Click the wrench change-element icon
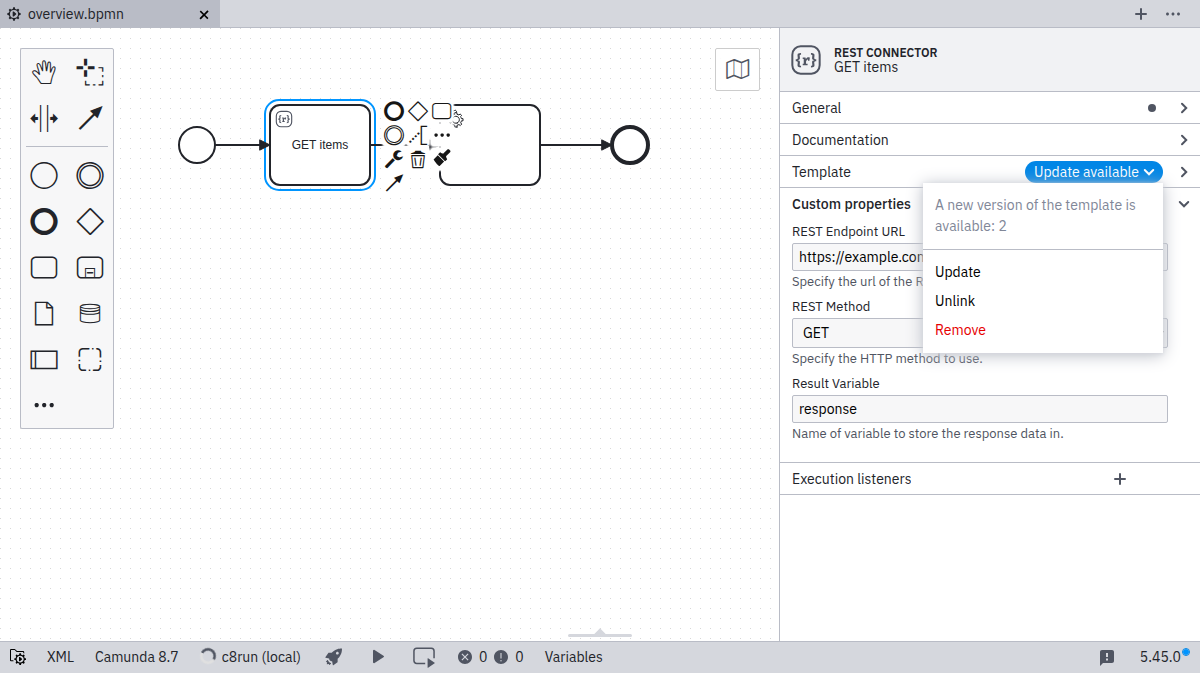 click(394, 159)
